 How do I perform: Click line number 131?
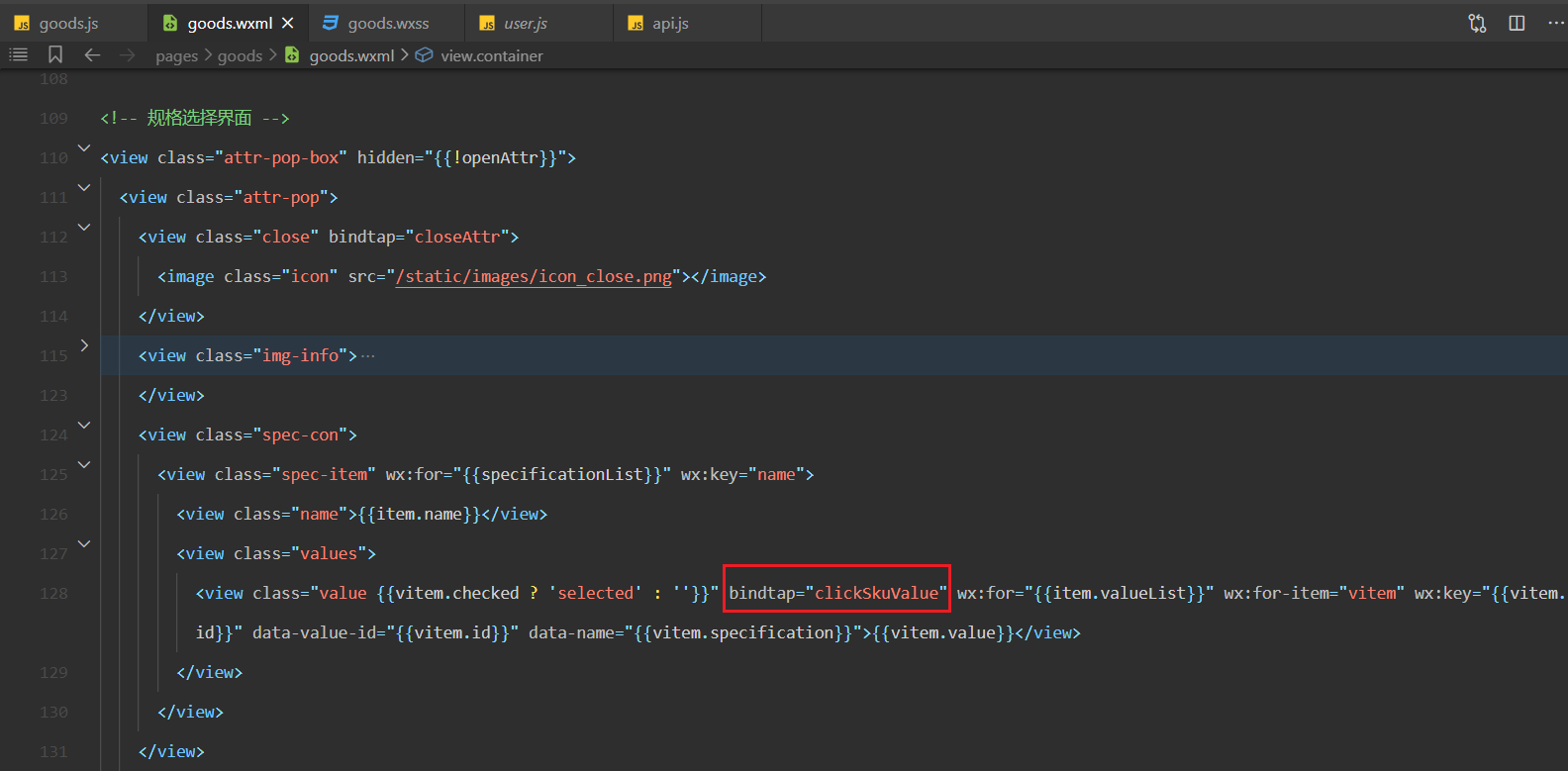point(53,752)
